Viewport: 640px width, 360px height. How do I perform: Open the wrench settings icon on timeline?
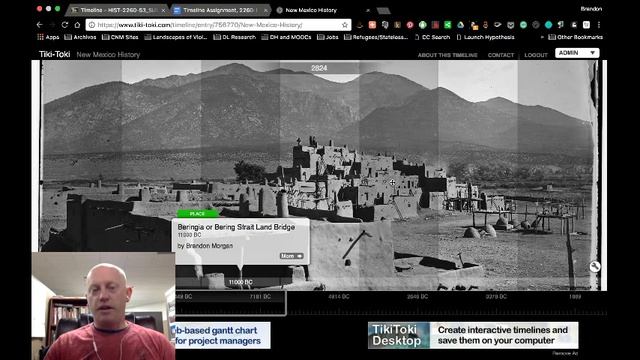click(x=595, y=267)
